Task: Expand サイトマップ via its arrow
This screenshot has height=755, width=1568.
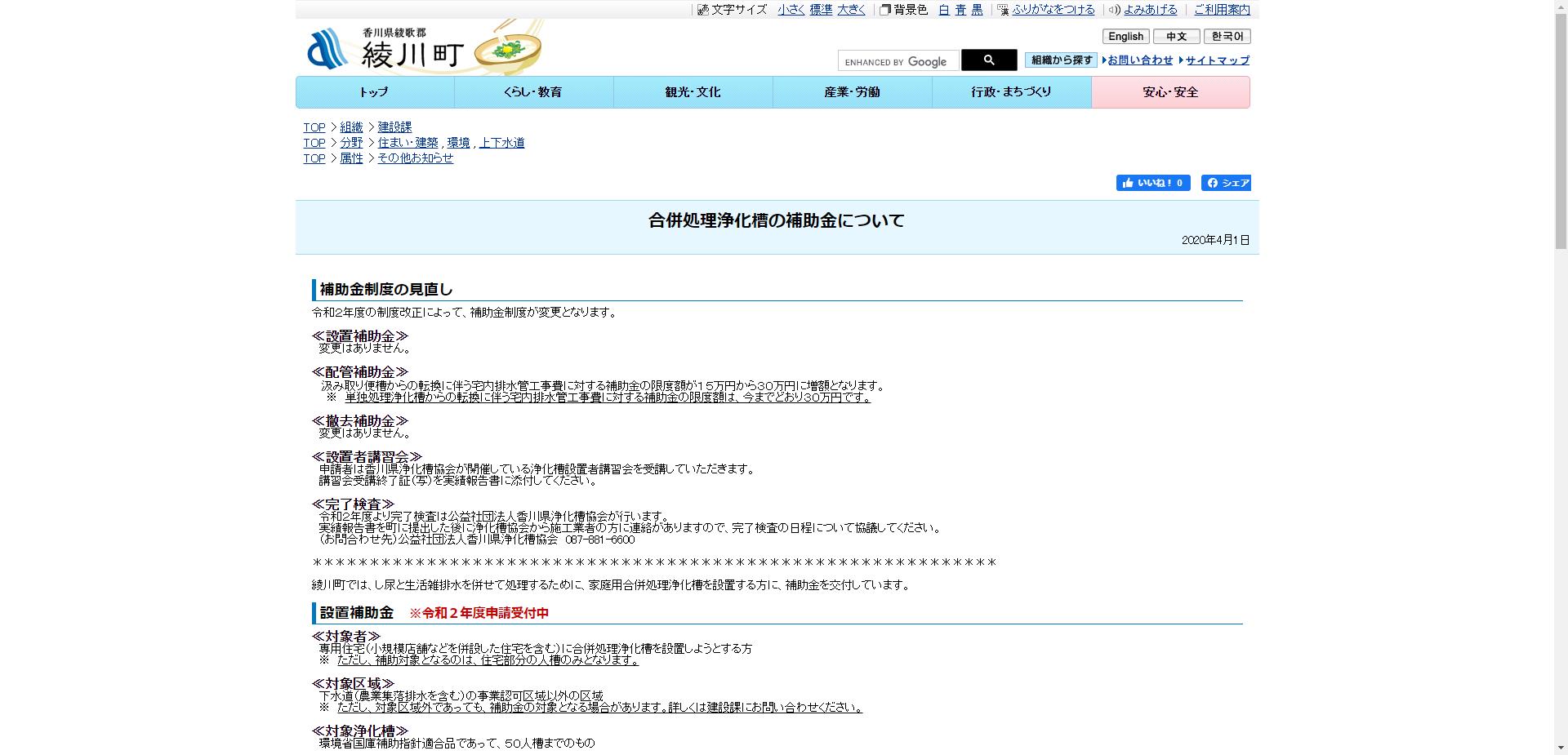Action: (1181, 60)
